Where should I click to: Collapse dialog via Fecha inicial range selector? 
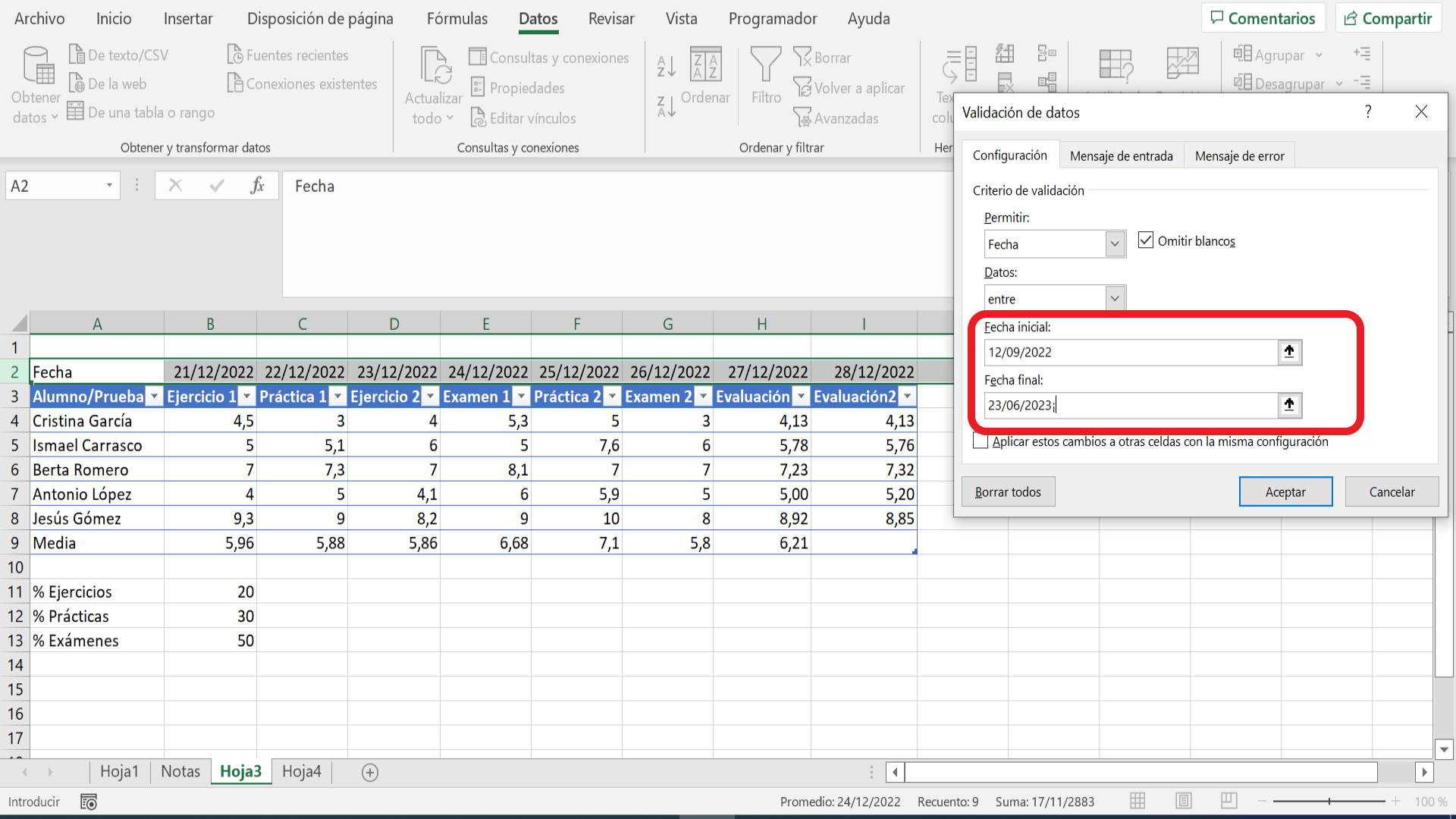pos(1289,352)
